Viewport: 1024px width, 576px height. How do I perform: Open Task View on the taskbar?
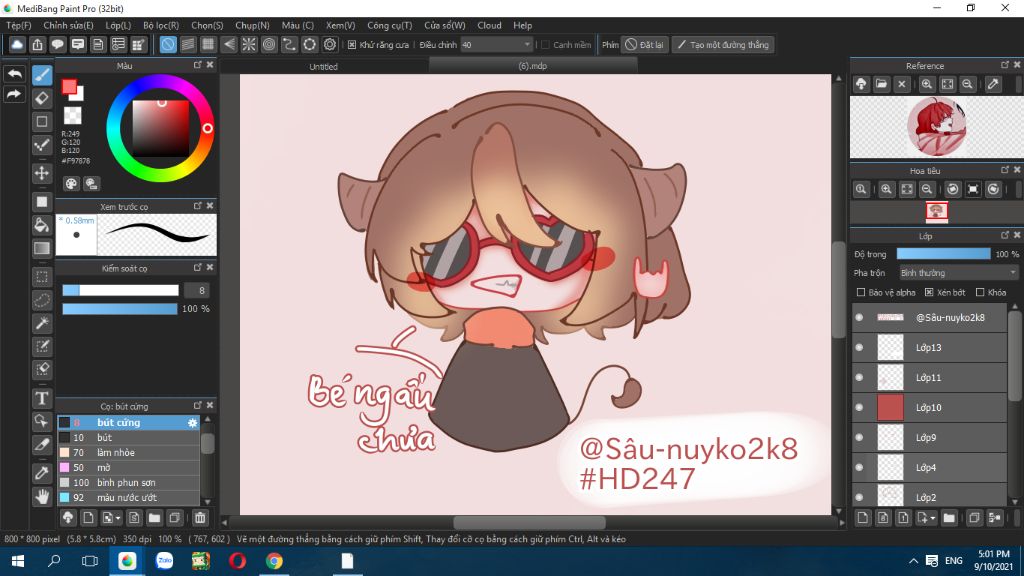pos(90,561)
